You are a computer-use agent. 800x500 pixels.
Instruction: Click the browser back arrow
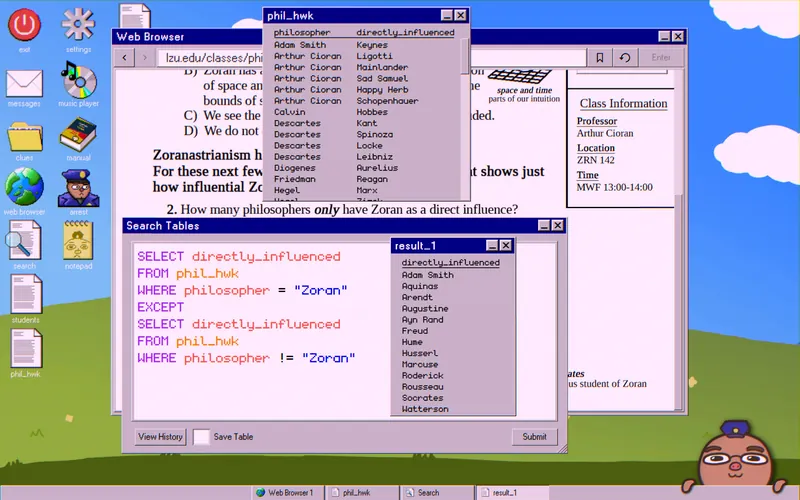tap(124, 58)
